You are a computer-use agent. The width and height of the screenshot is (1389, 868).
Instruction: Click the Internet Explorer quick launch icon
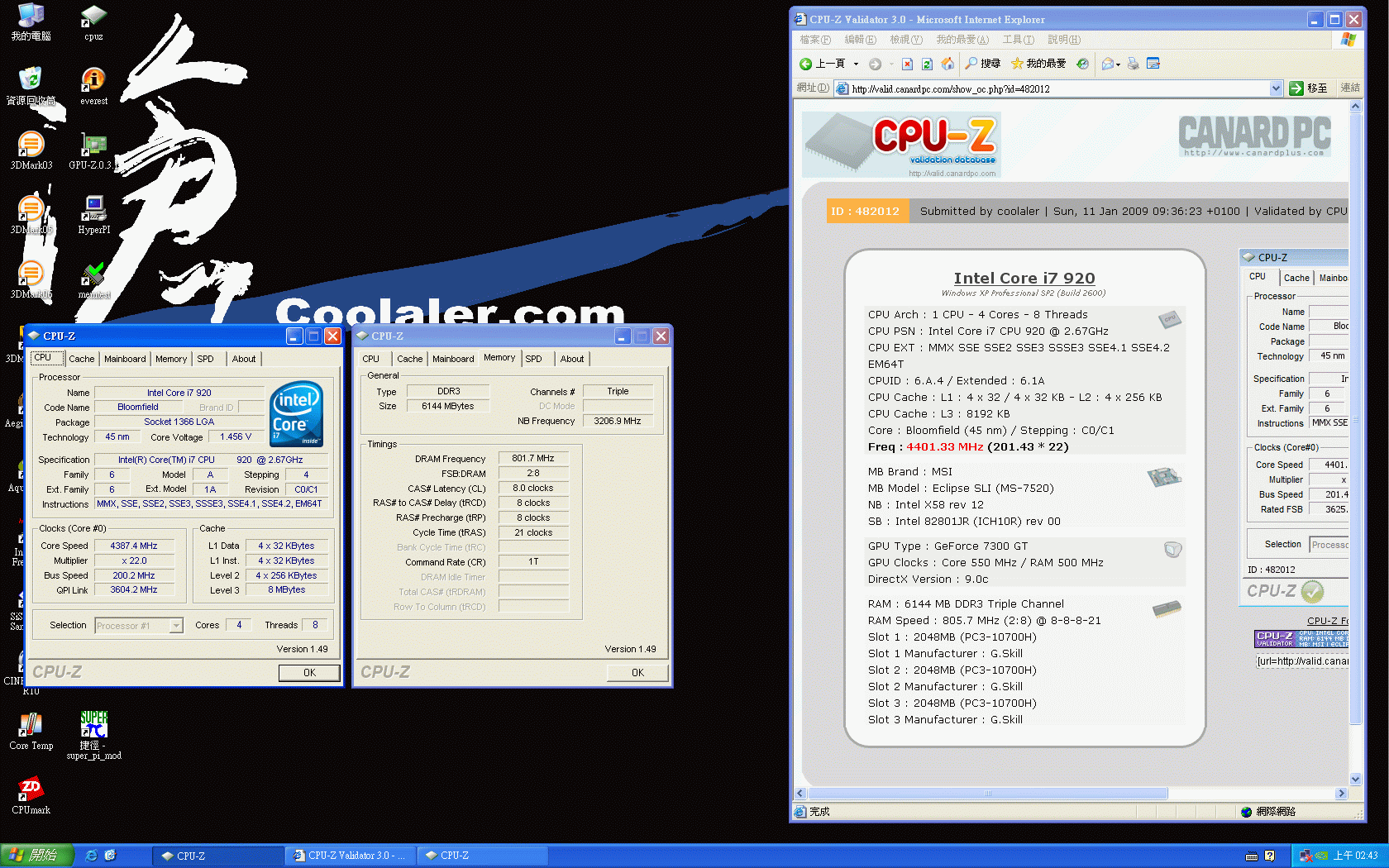91,856
